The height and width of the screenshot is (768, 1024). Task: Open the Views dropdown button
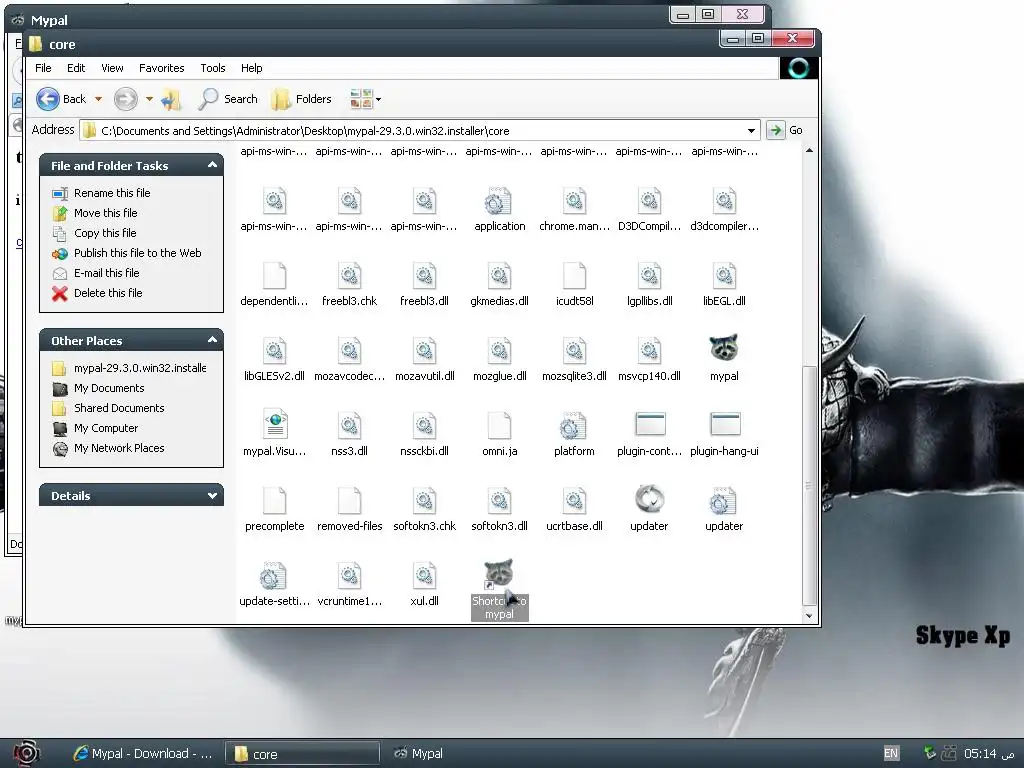pos(365,99)
